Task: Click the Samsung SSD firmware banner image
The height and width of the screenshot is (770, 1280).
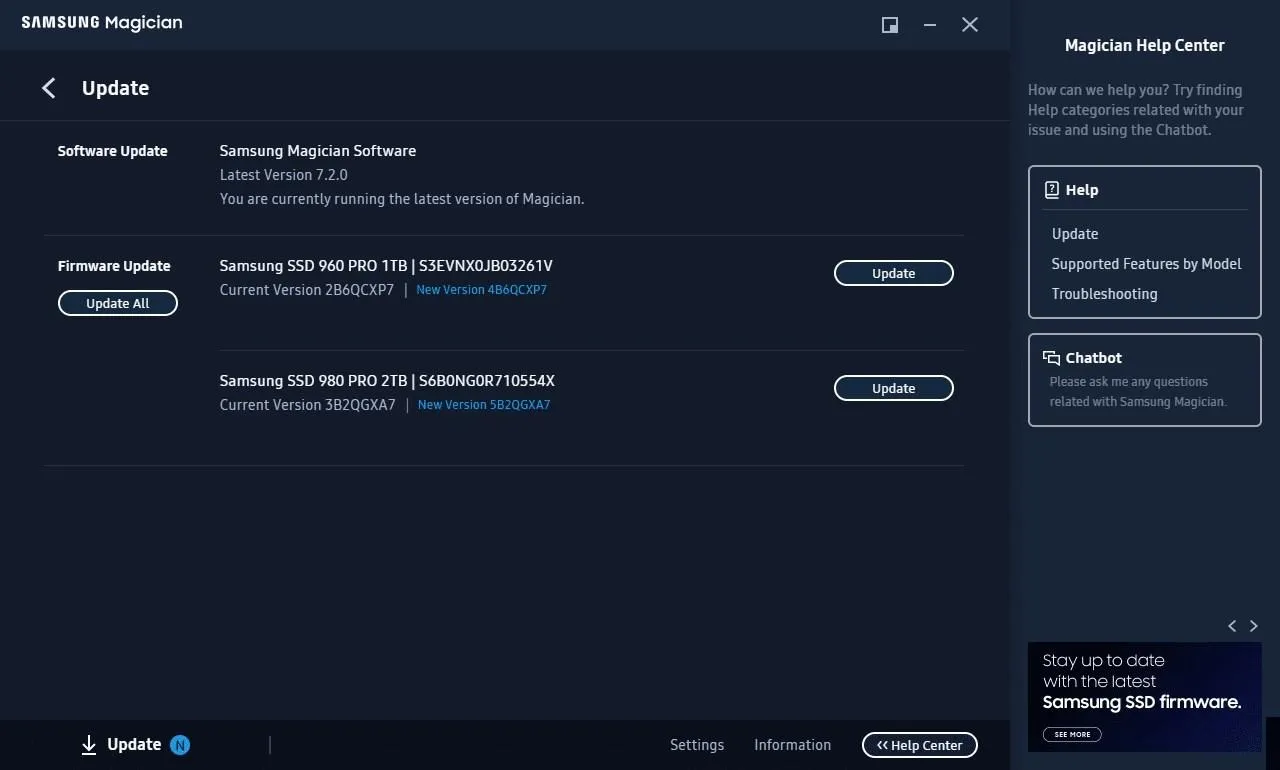Action: tap(1145, 697)
